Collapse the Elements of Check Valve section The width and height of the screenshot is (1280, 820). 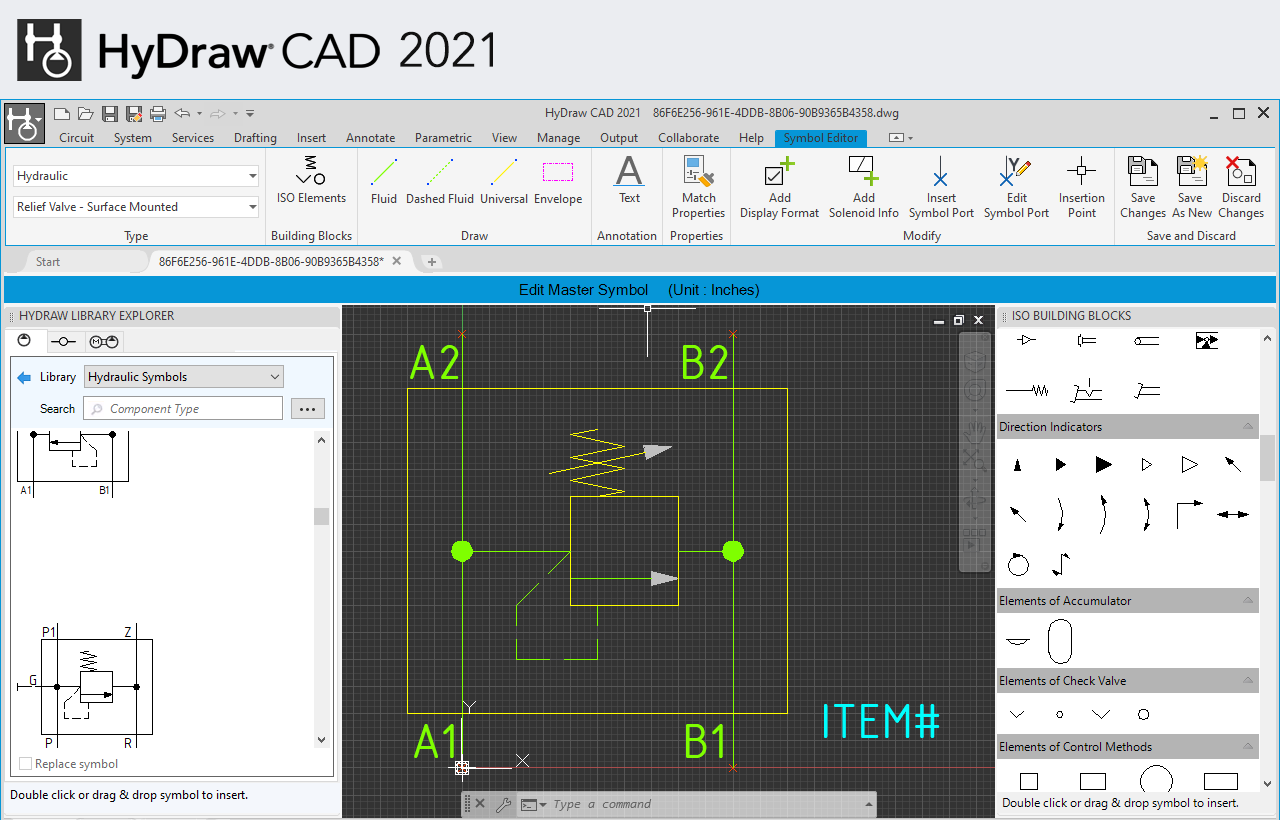[1248, 681]
